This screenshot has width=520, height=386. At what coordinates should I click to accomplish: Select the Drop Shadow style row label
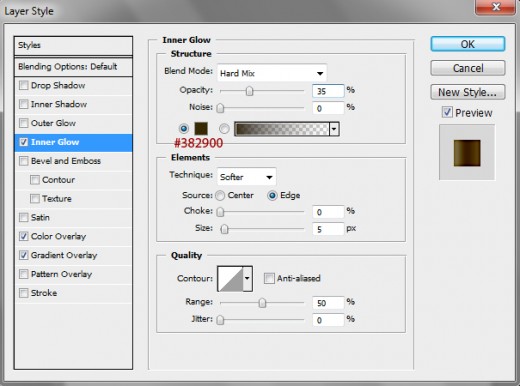58,85
